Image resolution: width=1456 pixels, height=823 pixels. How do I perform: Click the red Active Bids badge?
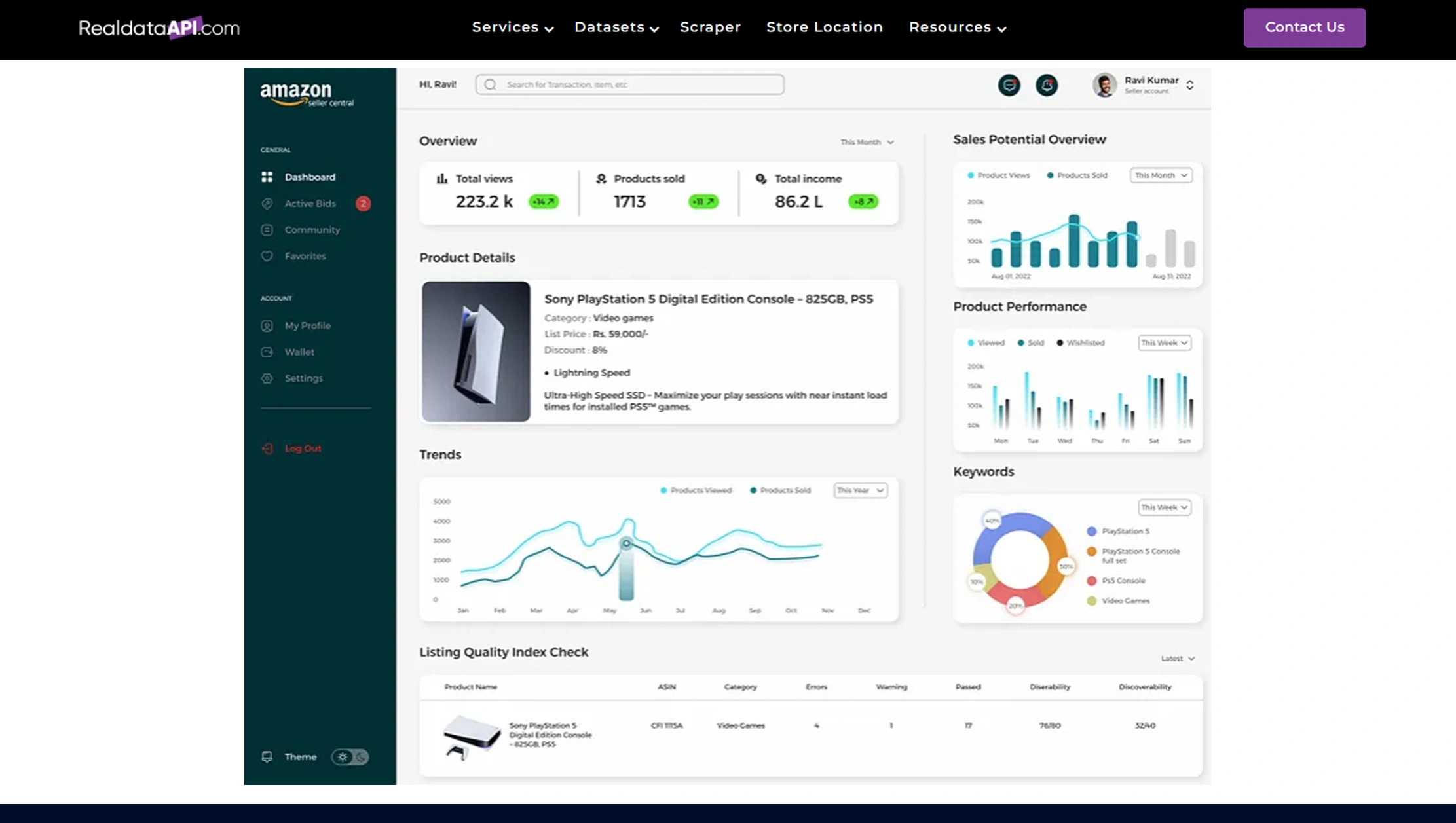tap(363, 204)
